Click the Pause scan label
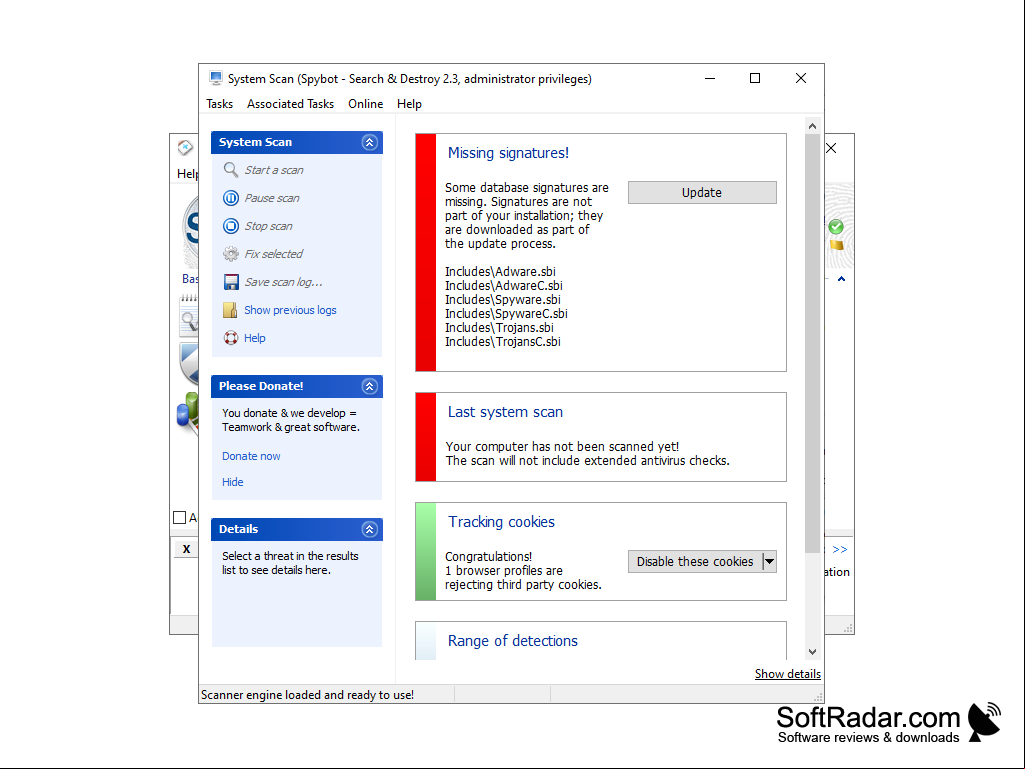 coord(272,198)
